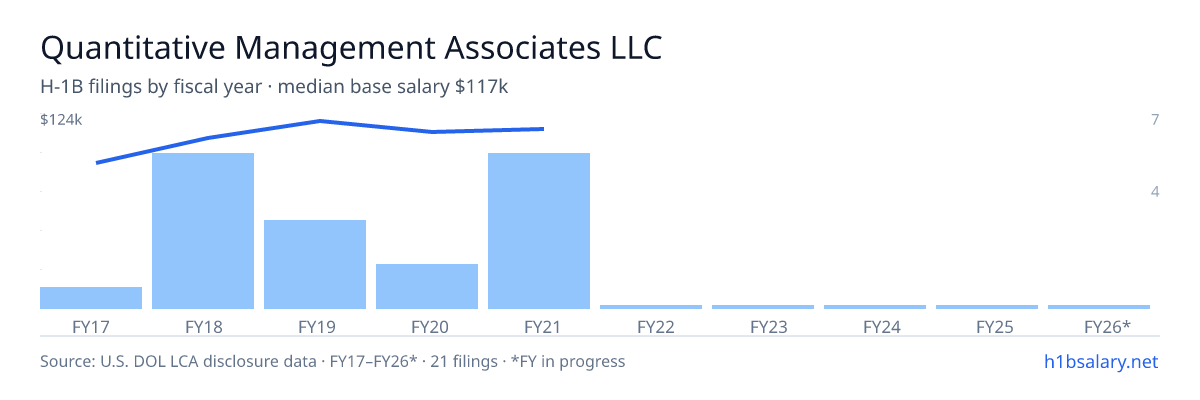Click the source footnote text
Screen dimensions: 1200x400
pyautogui.click(x=333, y=361)
